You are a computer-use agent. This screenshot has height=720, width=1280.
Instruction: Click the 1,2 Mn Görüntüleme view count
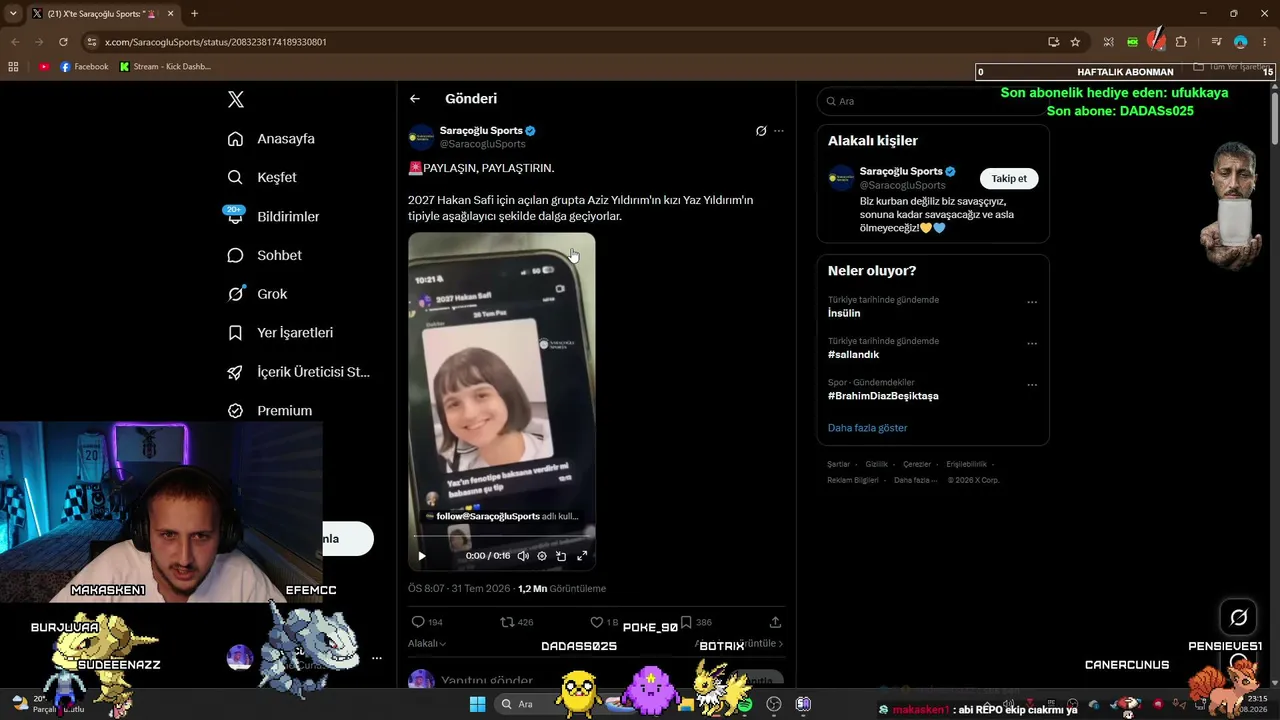click(x=562, y=589)
